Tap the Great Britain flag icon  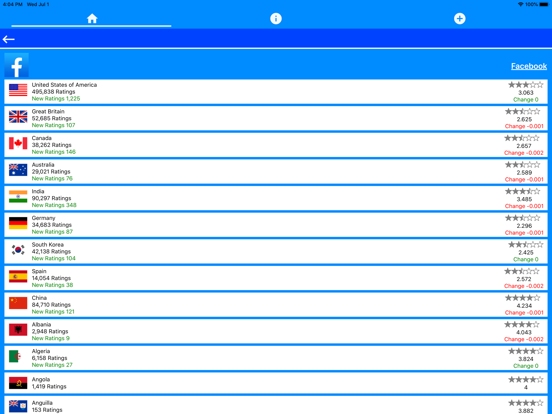coord(18,117)
